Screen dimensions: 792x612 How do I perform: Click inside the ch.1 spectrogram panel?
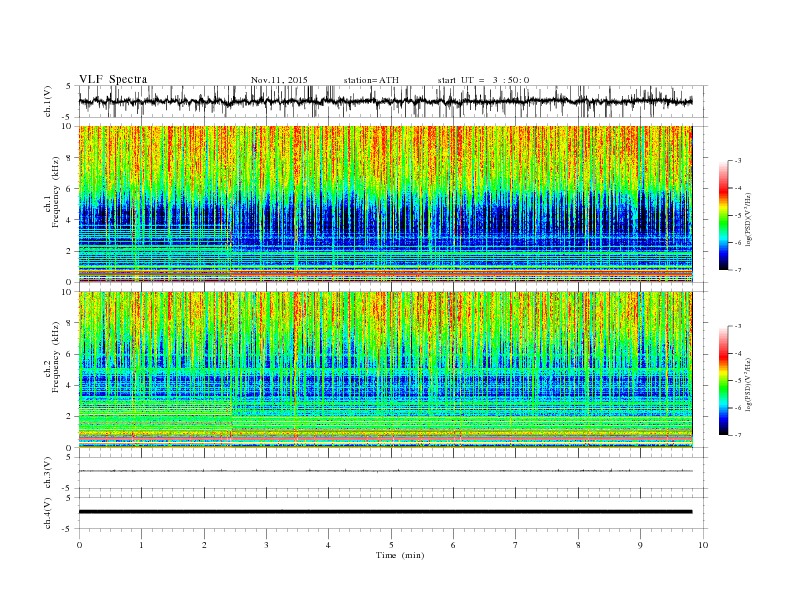pos(385,204)
